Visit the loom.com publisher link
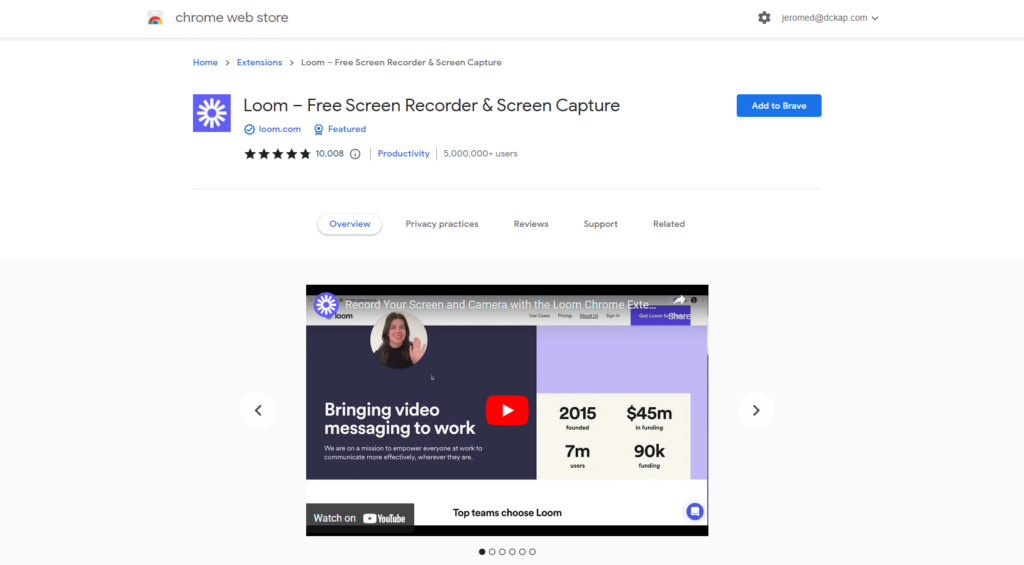This screenshot has height=565, width=1024. tap(280, 129)
